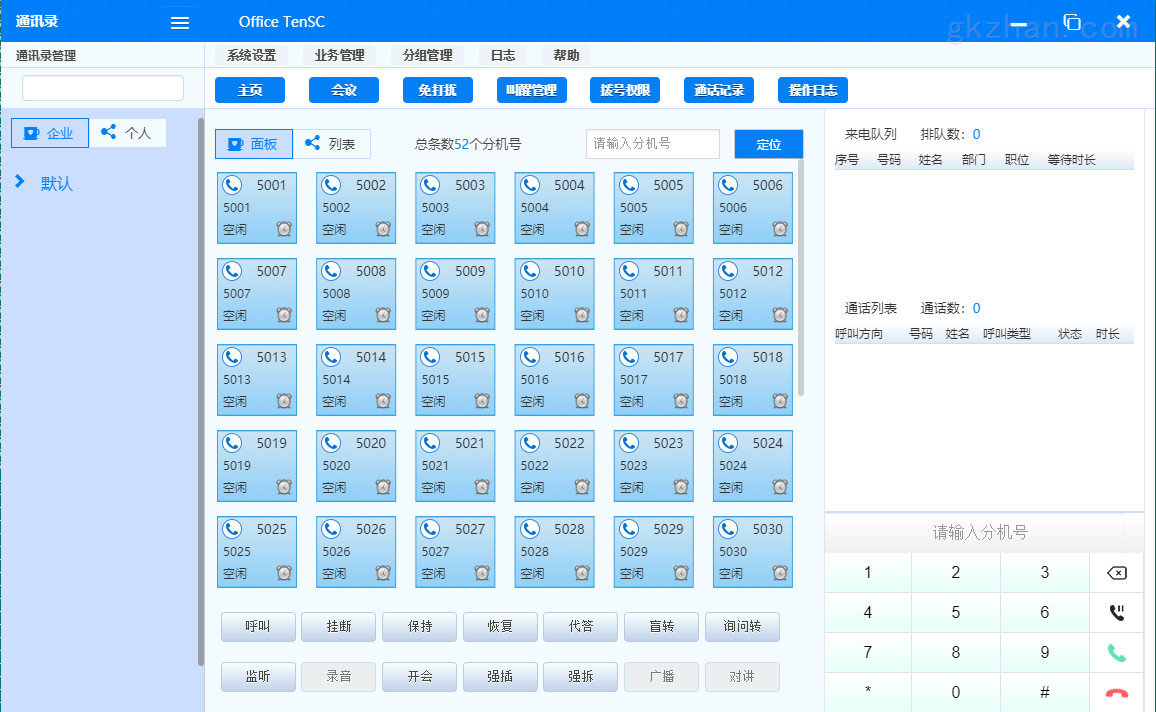The image size is (1156, 712).
Task: Click the 定位 locate button
Action: tap(768, 143)
